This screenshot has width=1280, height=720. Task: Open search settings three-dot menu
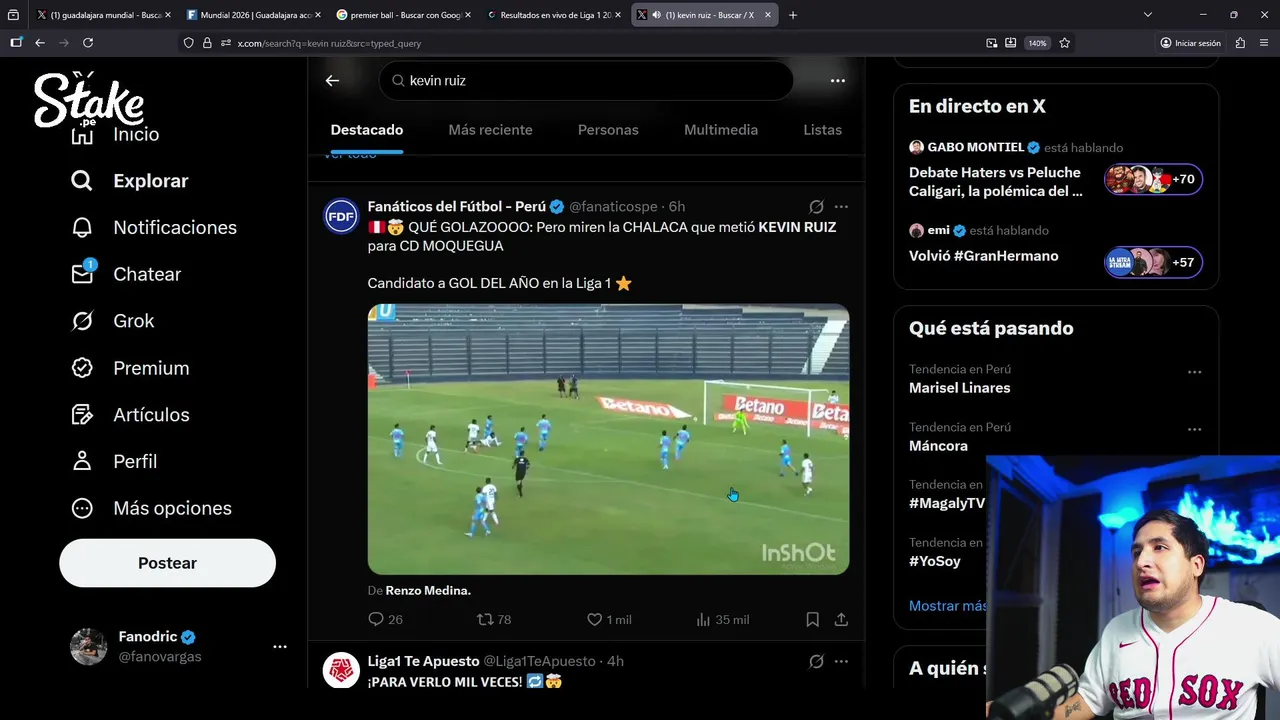pos(838,81)
